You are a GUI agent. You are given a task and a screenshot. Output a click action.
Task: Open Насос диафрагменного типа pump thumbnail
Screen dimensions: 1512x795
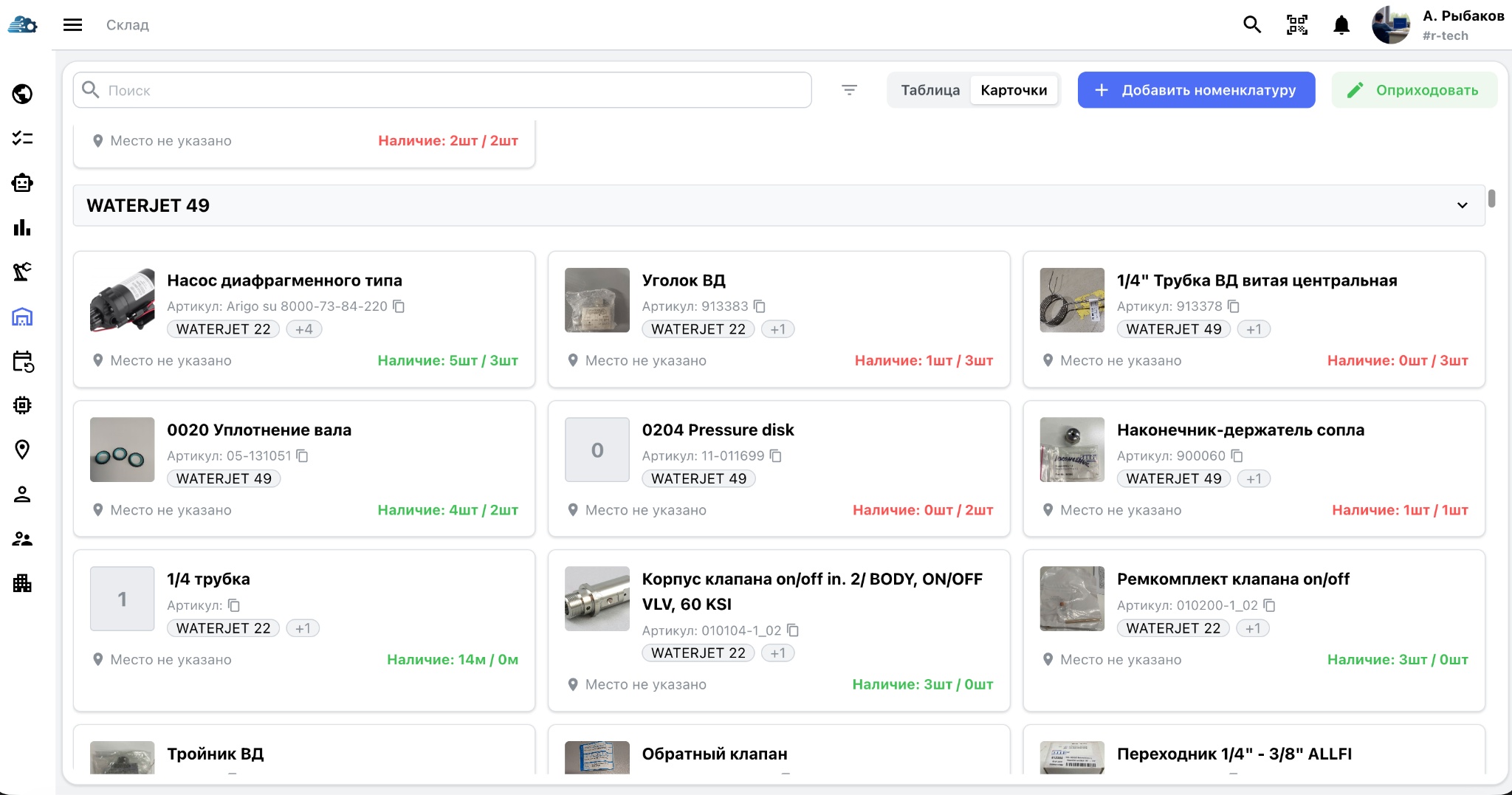(123, 300)
